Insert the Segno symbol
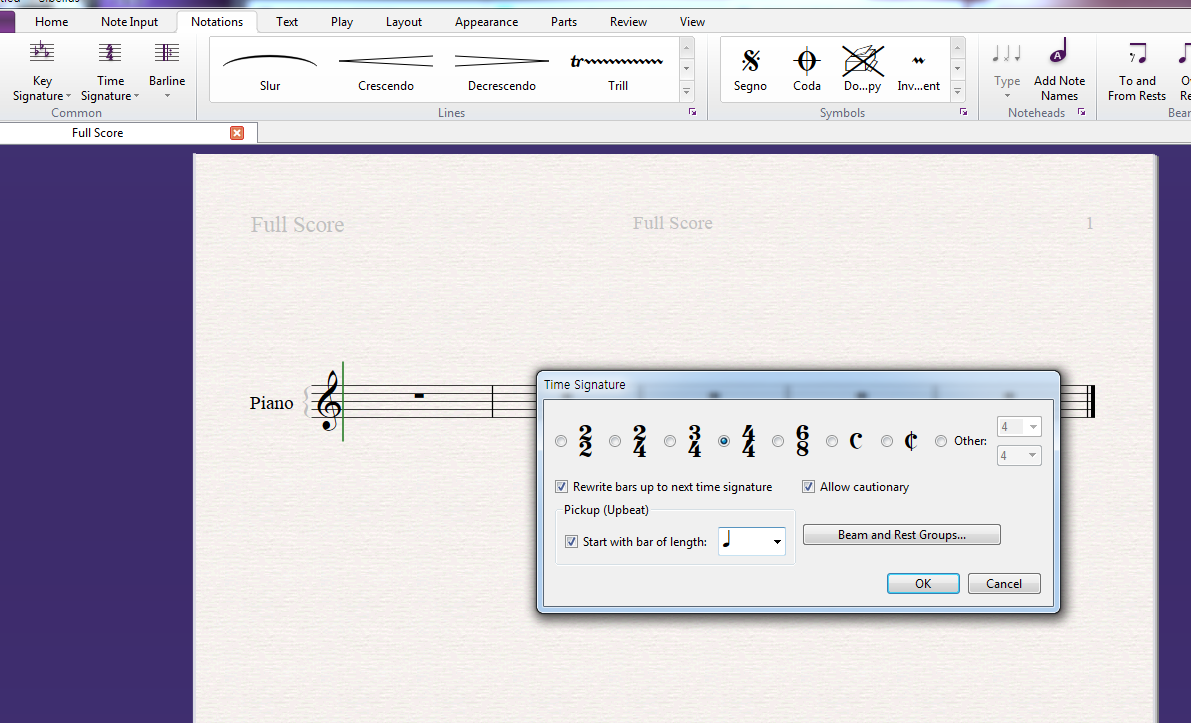This screenshot has height=723, width=1191. (x=750, y=69)
